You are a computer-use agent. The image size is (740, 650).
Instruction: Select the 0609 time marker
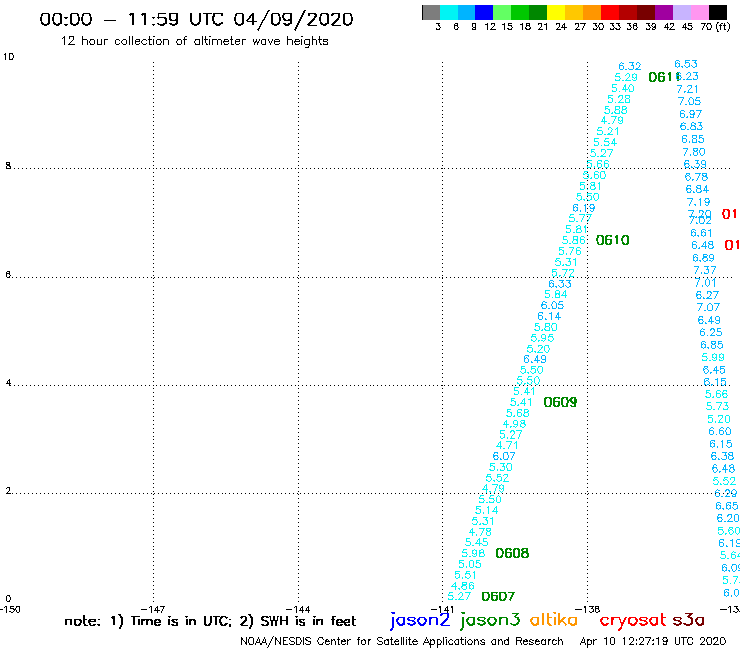(560, 402)
